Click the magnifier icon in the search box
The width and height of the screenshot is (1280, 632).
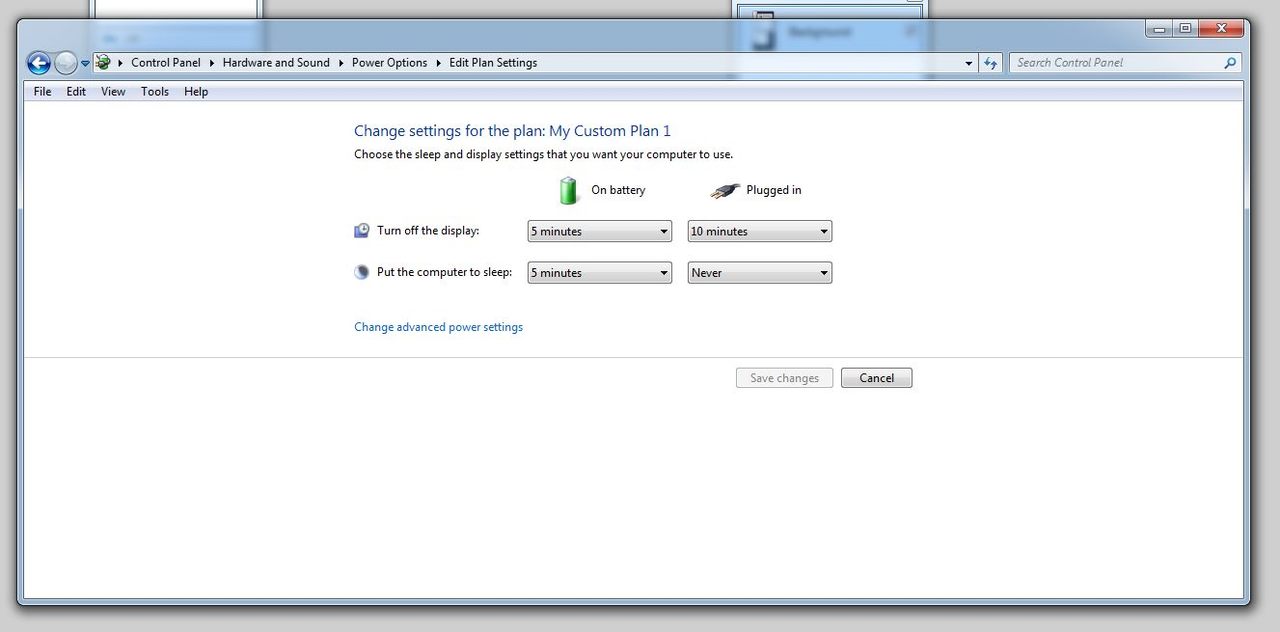[1230, 63]
